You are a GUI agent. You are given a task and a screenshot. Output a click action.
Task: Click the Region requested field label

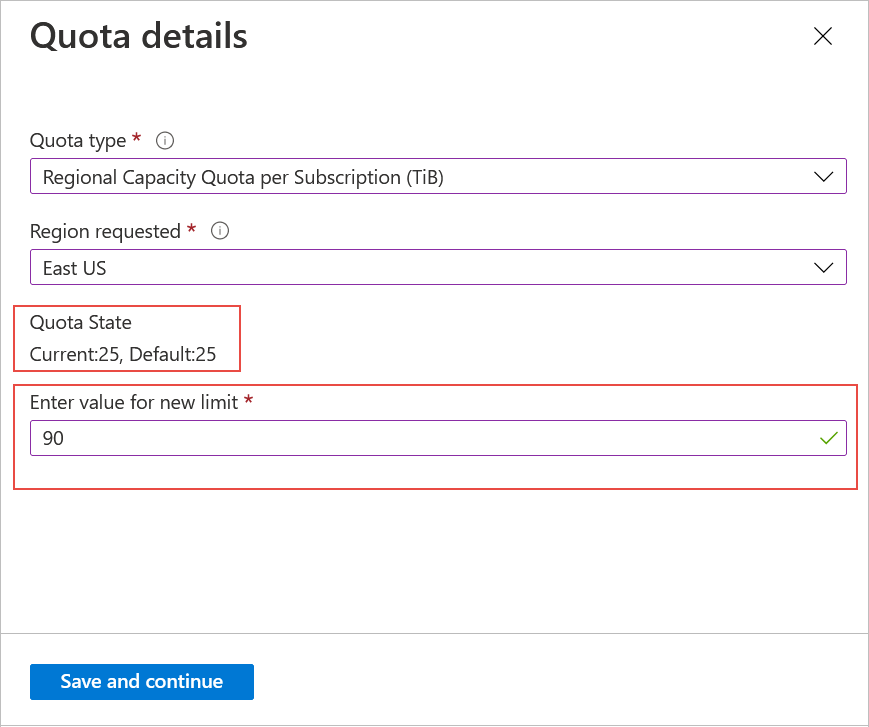tap(105, 231)
